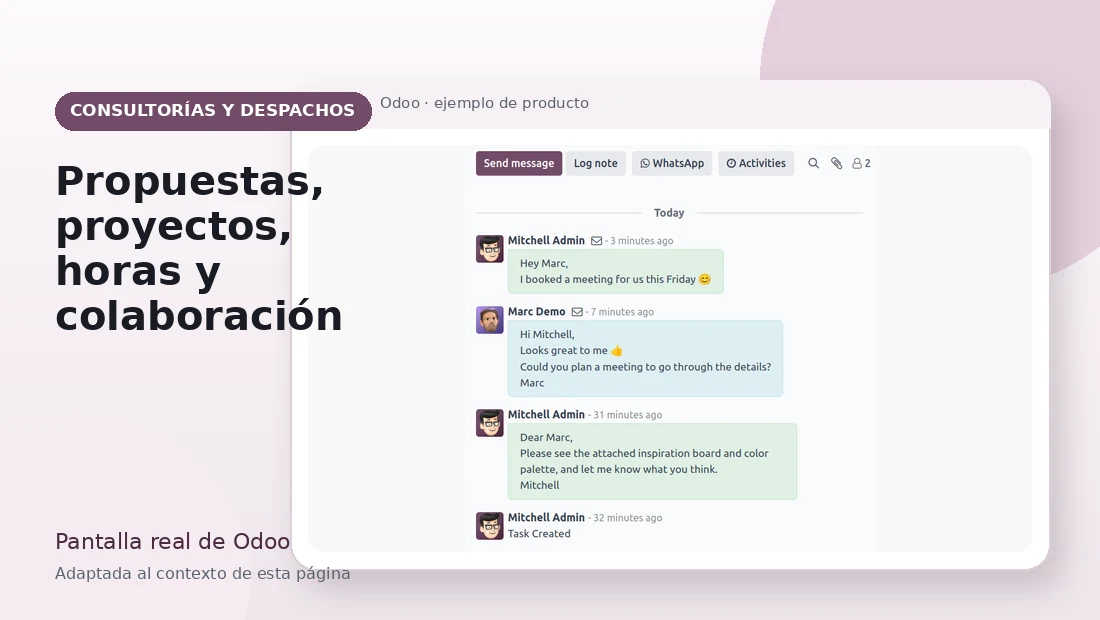Click headline 'Propuestas, proyectos, horas y colaboración'
Screen dimensions: 1100x620
pos(199,248)
